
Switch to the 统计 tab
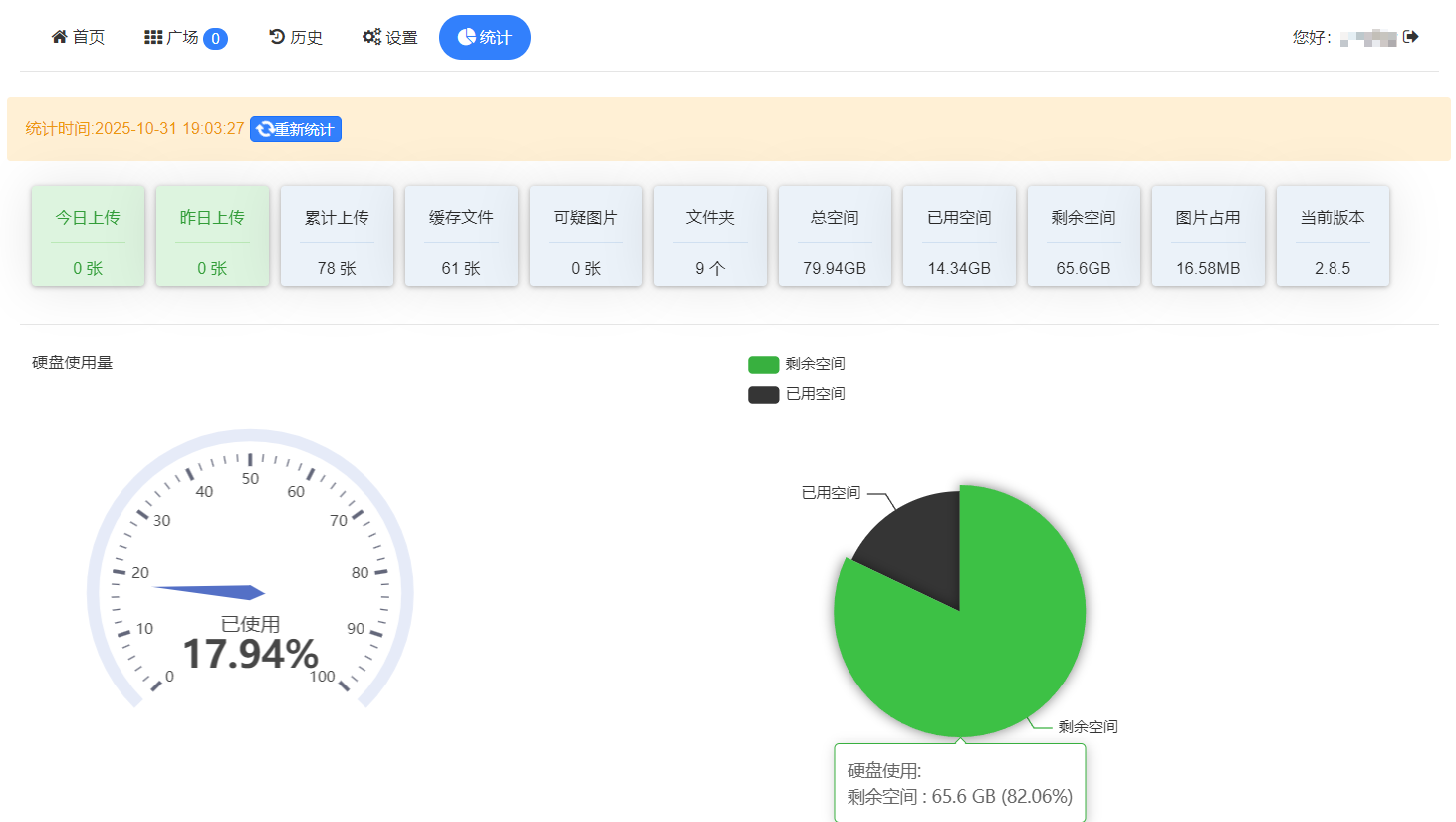pos(485,36)
